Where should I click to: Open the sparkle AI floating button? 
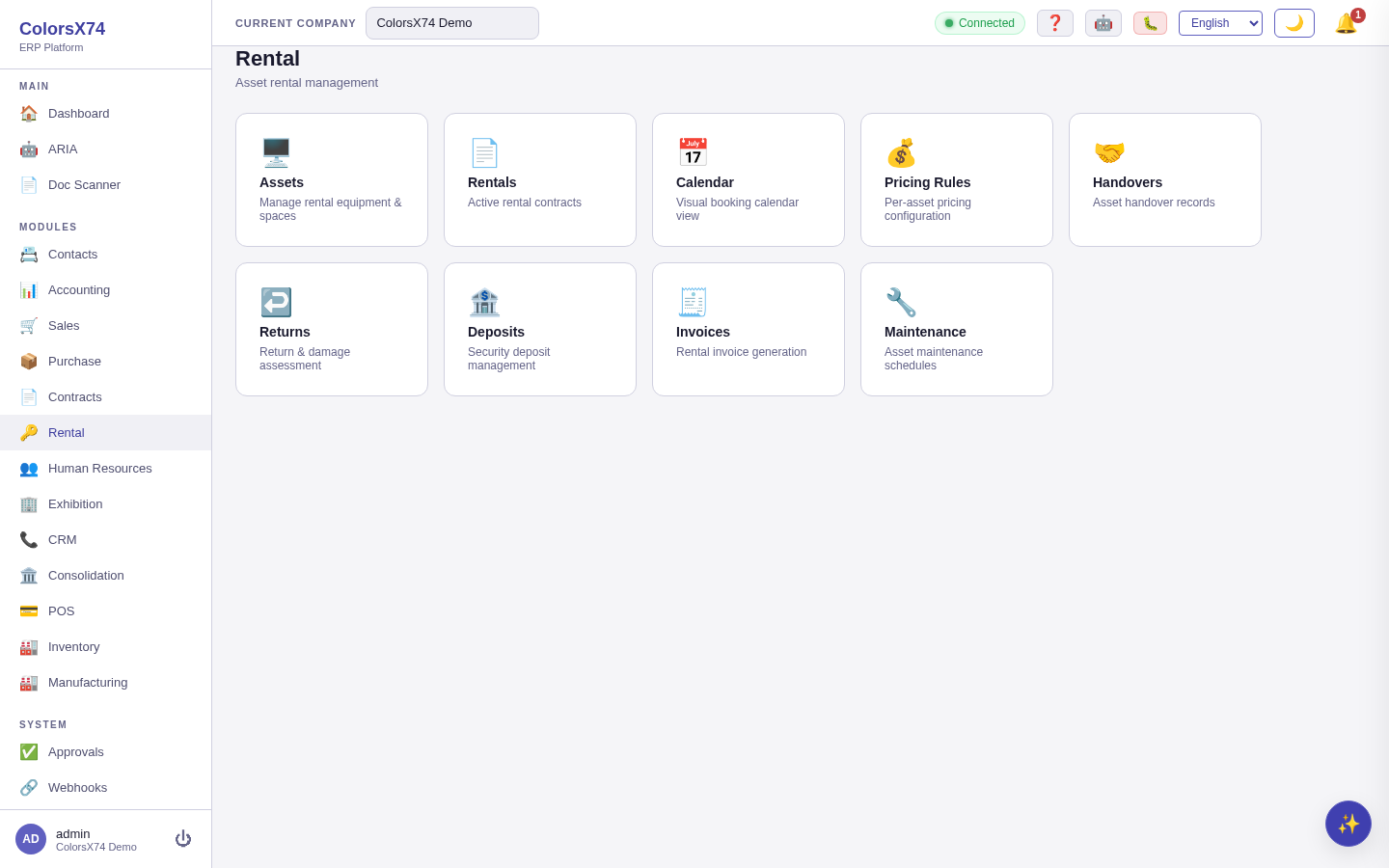pos(1348,824)
